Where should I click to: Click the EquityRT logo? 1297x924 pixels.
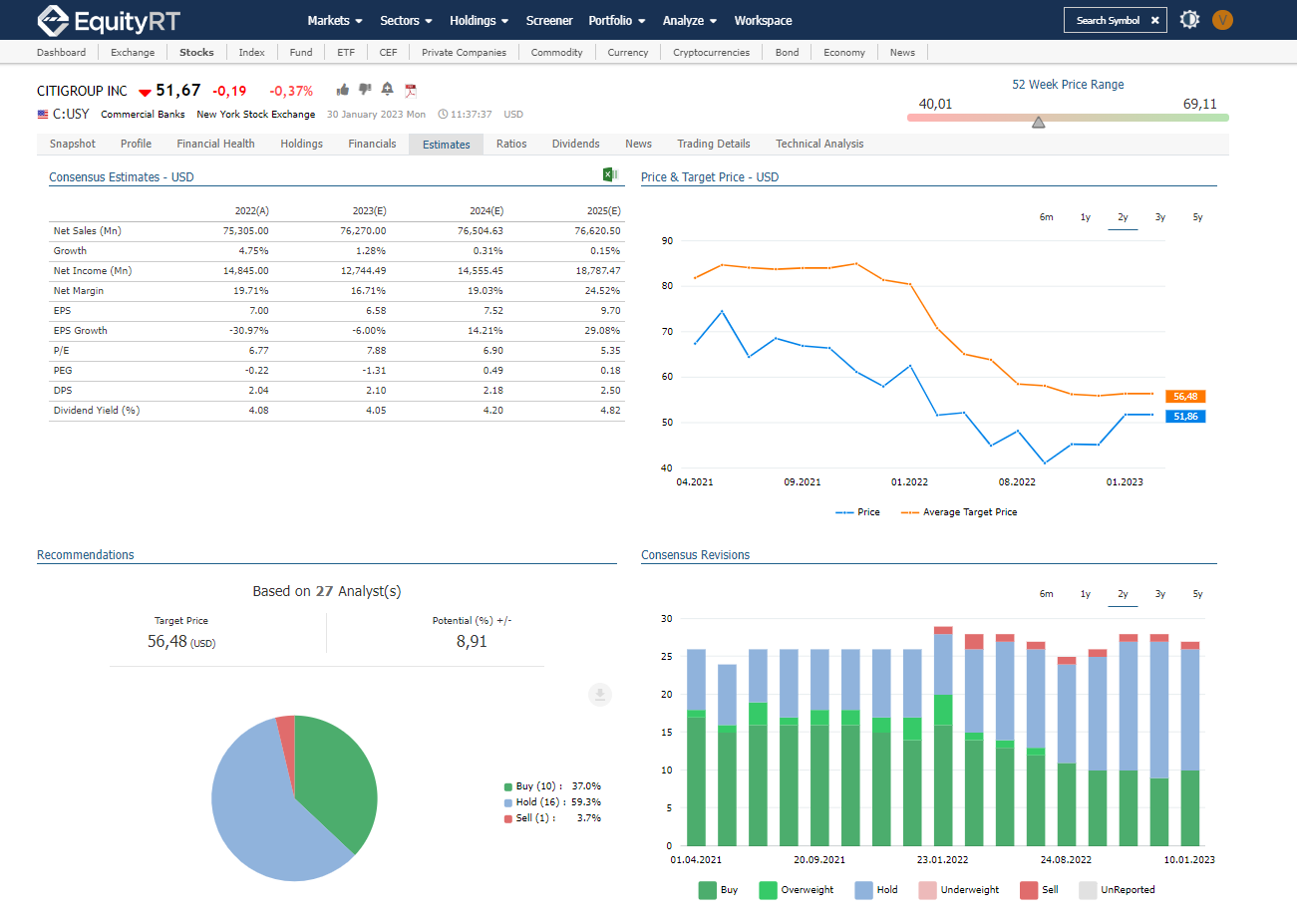pos(108,20)
